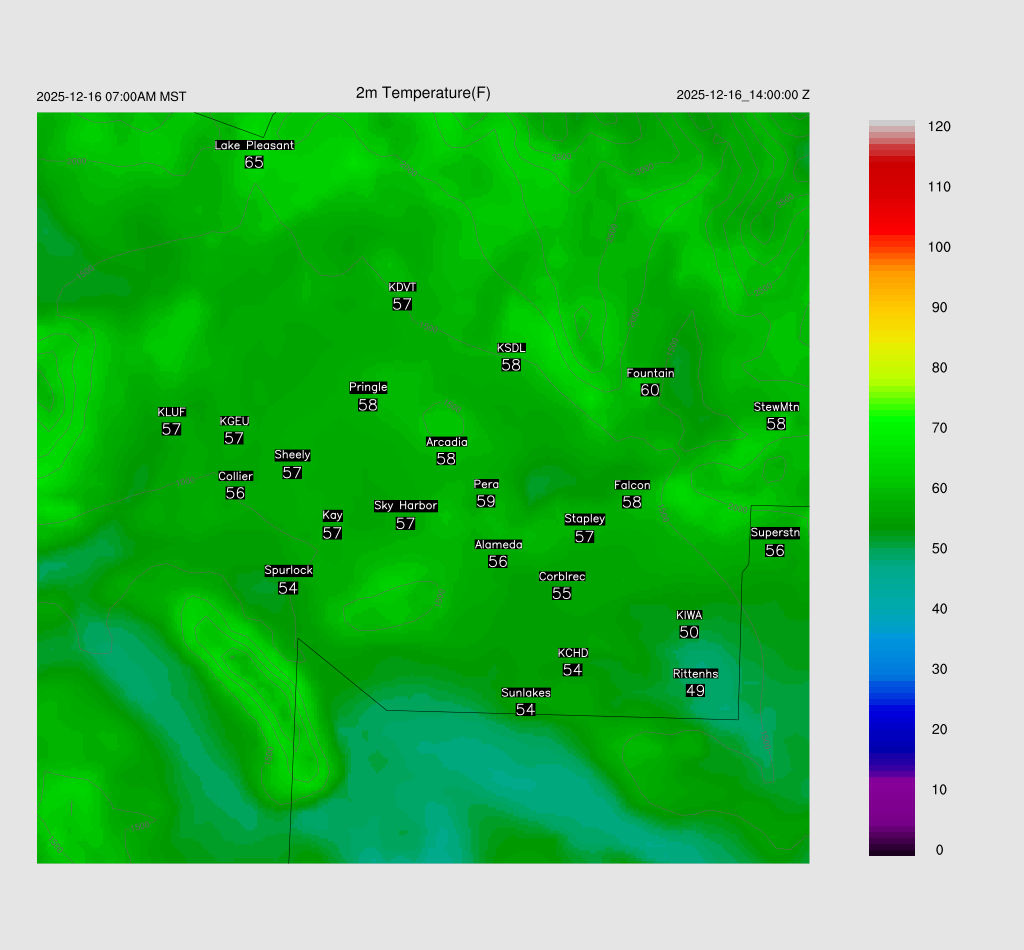Click the Superstn station label
The image size is (1024, 950).
click(775, 533)
